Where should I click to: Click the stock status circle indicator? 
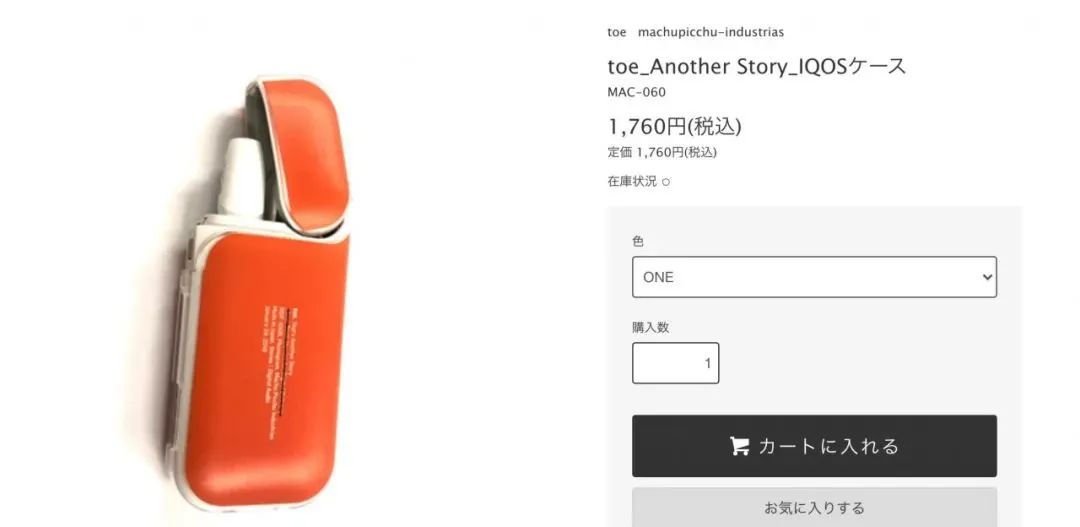tap(665, 183)
